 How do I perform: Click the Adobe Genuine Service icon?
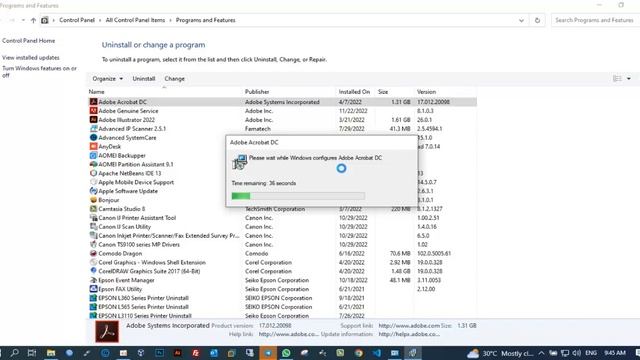(x=93, y=111)
